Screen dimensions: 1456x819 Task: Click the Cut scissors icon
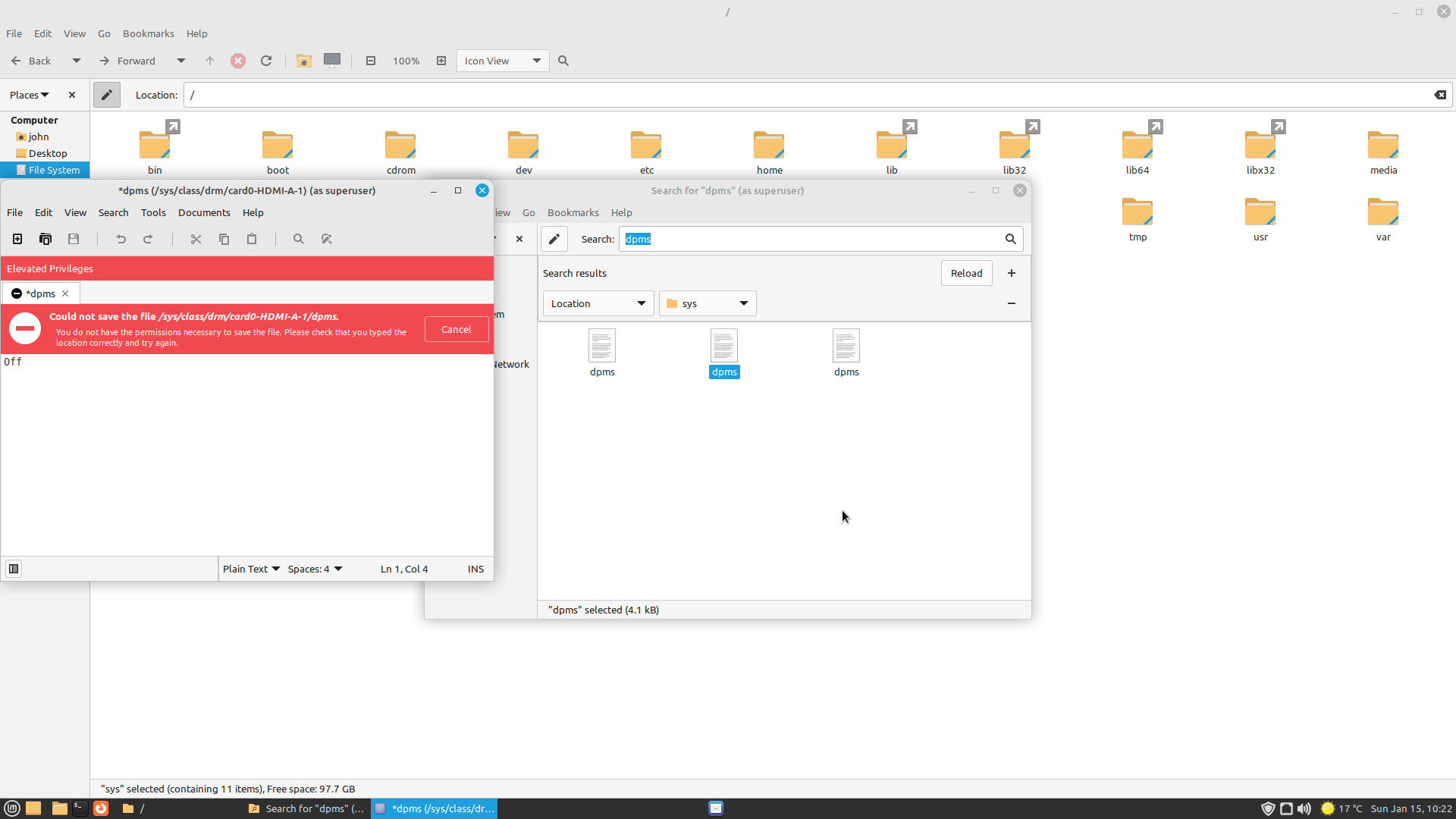(196, 239)
